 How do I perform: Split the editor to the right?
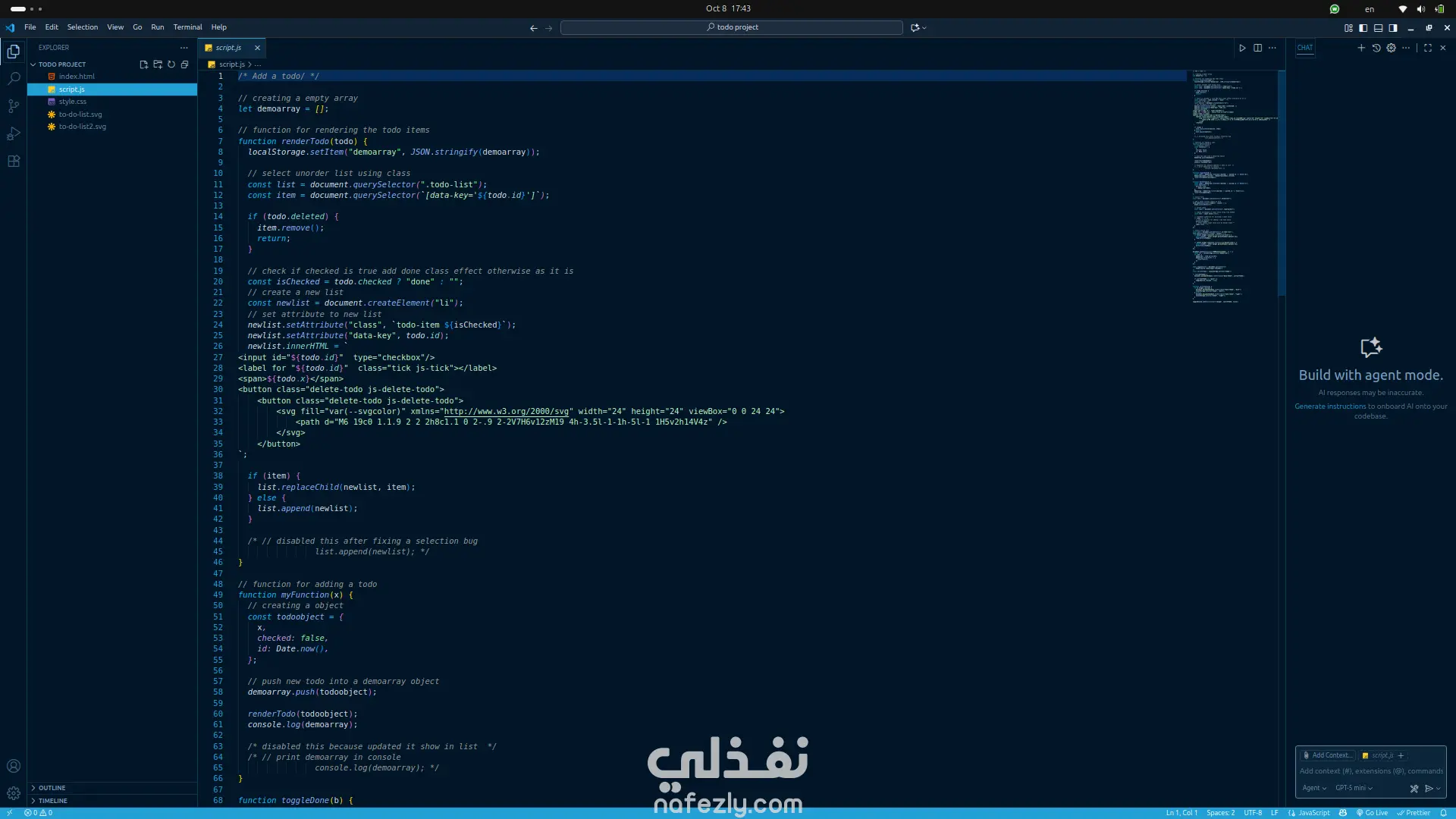tap(1257, 48)
